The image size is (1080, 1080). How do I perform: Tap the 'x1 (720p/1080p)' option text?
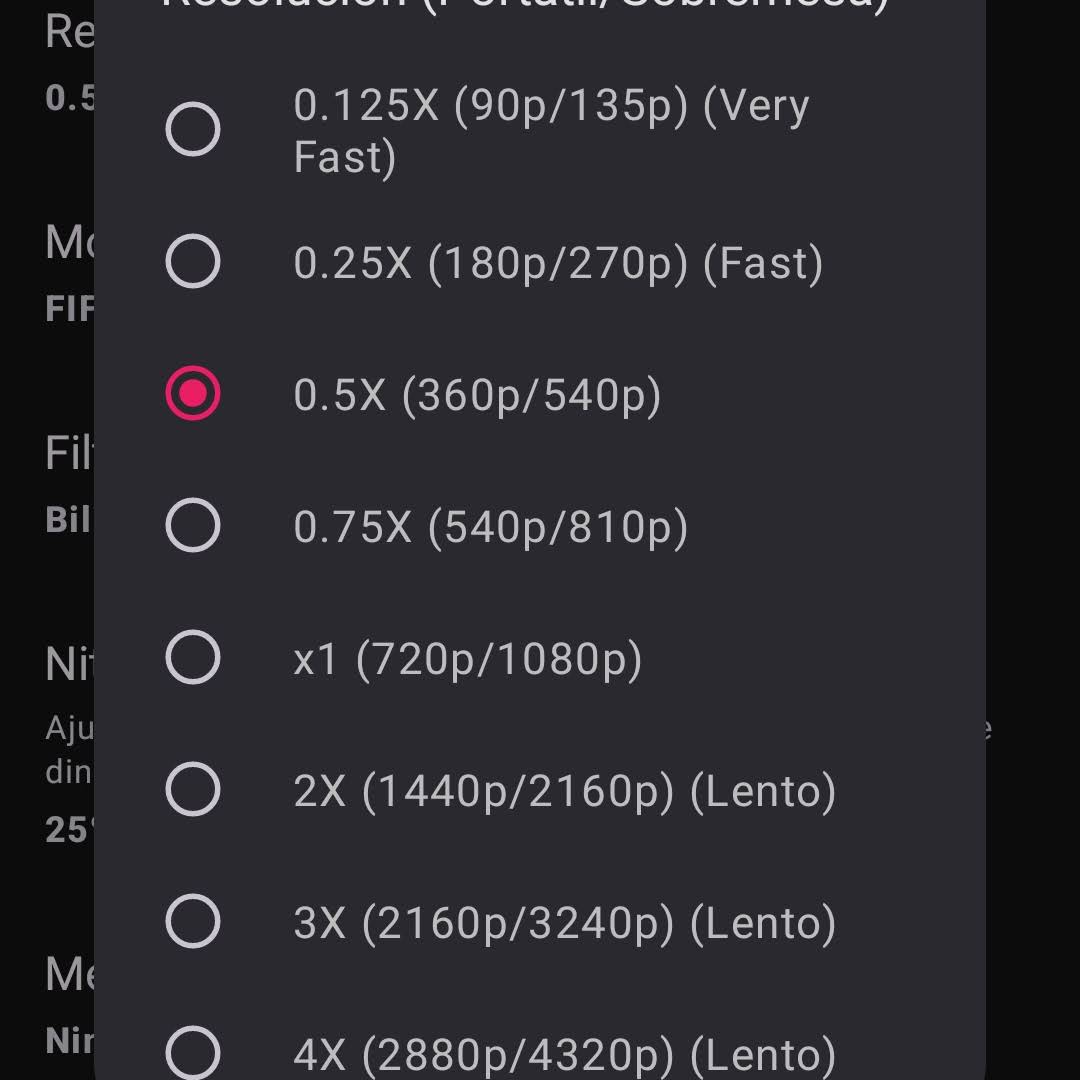click(467, 659)
